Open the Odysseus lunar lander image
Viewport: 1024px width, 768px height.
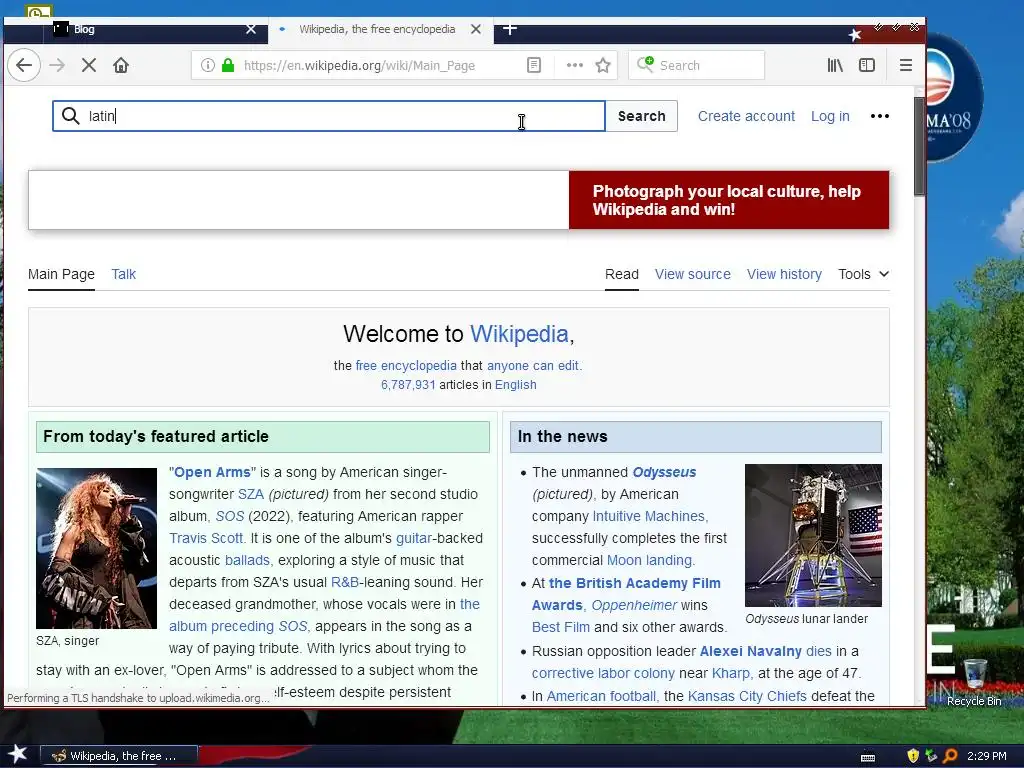(813, 536)
